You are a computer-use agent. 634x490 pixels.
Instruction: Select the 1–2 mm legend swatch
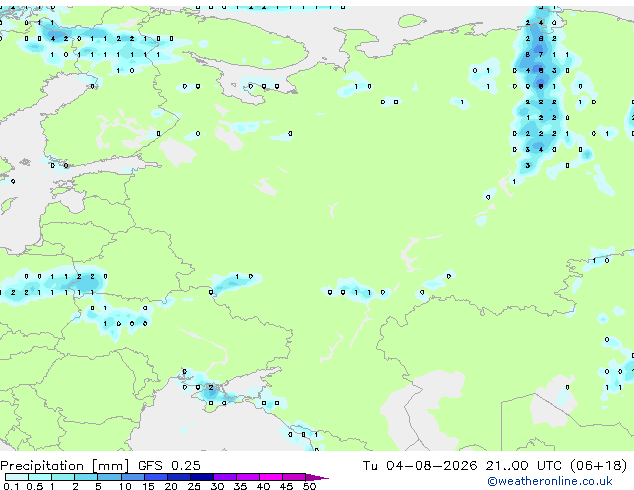click(63, 477)
